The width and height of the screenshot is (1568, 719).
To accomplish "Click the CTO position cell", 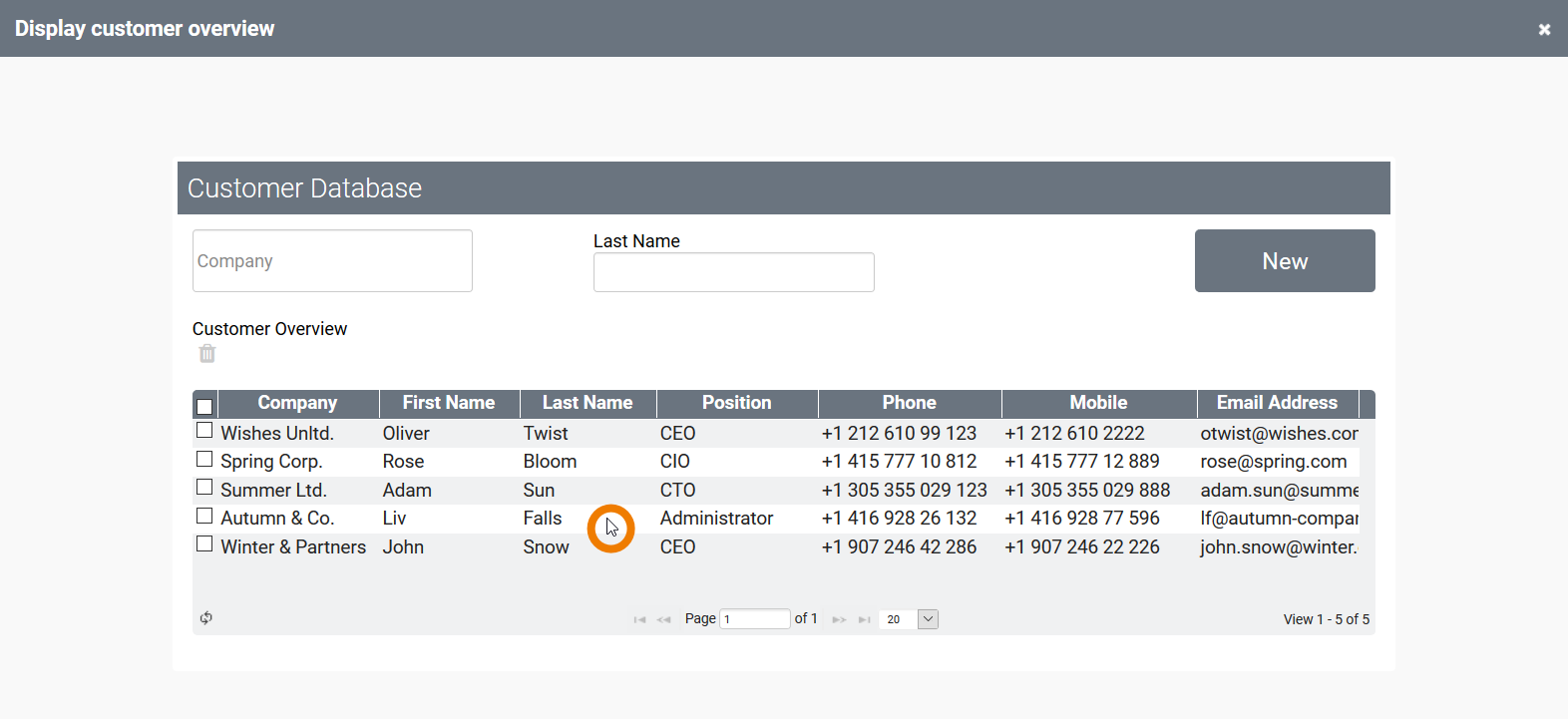I will coord(737,491).
